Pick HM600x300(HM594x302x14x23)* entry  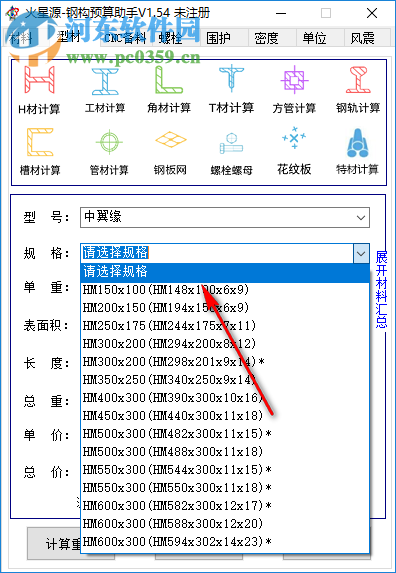[x=225, y=541]
